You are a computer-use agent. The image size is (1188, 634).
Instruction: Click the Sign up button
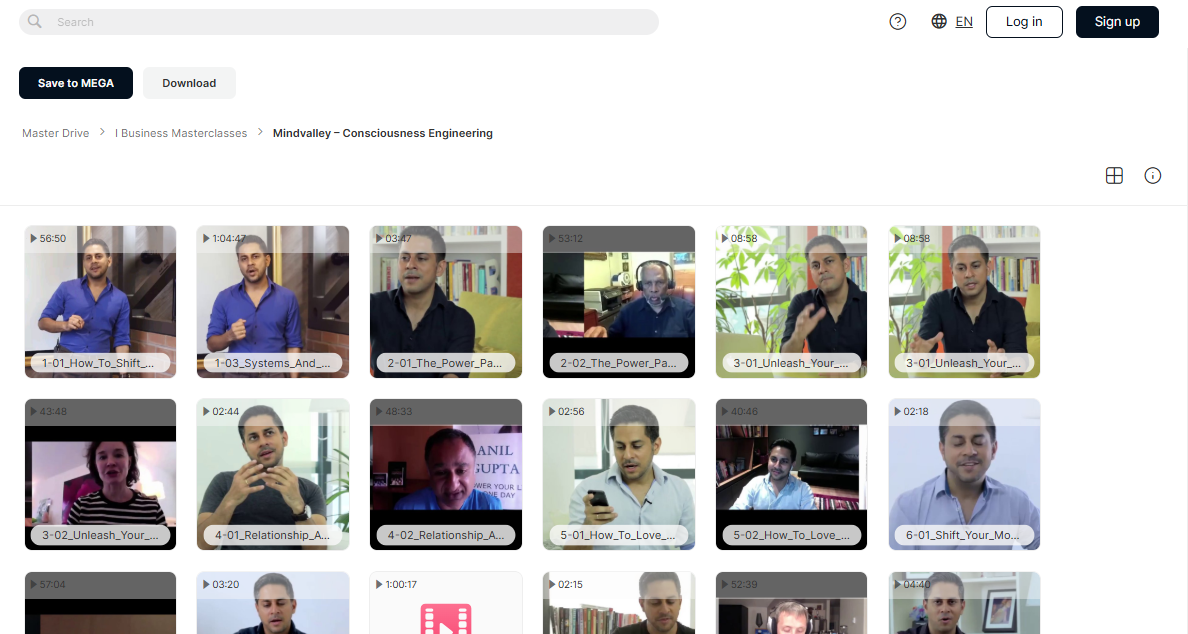click(x=1117, y=22)
